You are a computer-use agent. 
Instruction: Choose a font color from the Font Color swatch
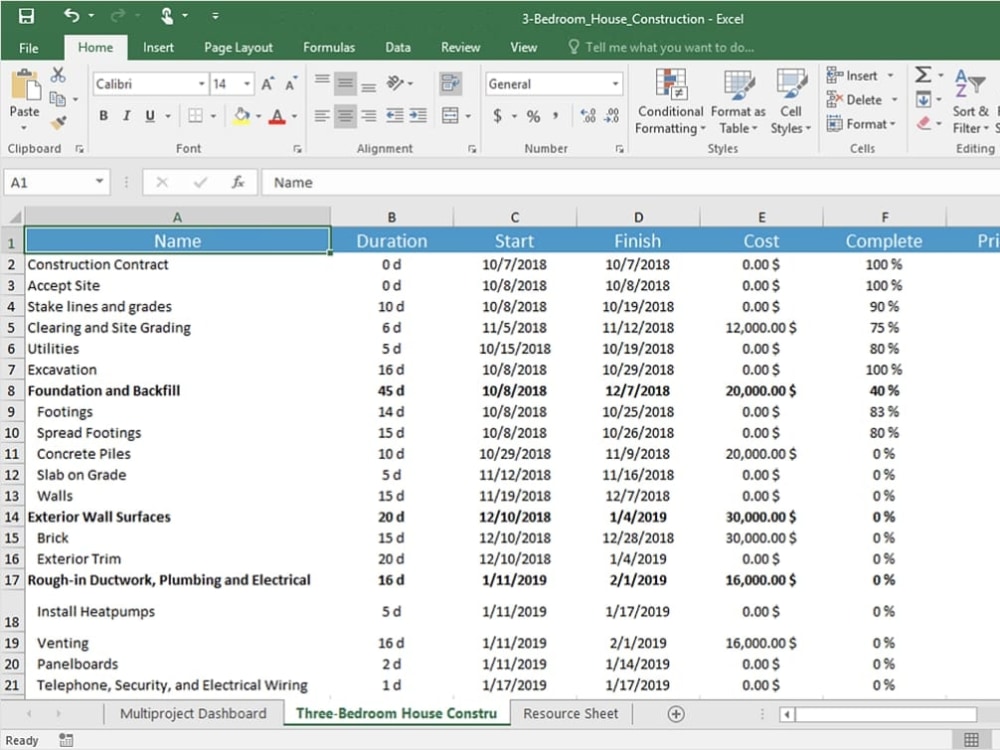277,116
